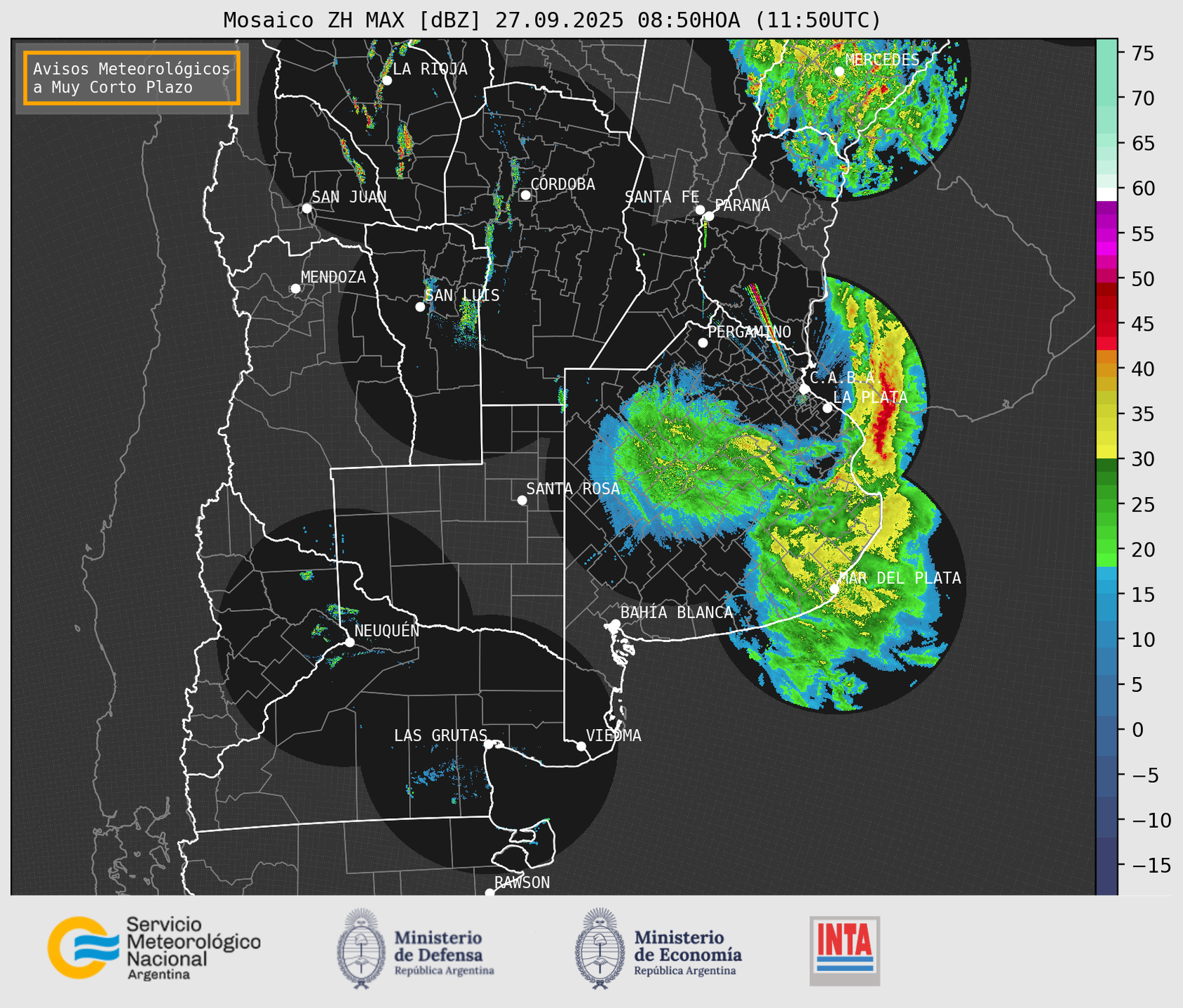1183x1008 pixels.
Task: Click the San Luis city marker dot
Action: (420, 307)
